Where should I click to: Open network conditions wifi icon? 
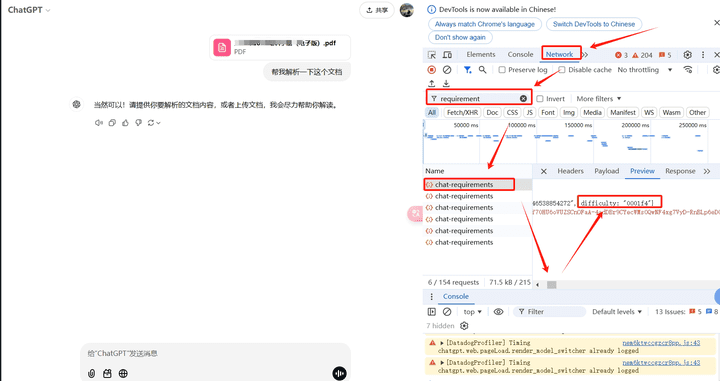tap(687, 70)
